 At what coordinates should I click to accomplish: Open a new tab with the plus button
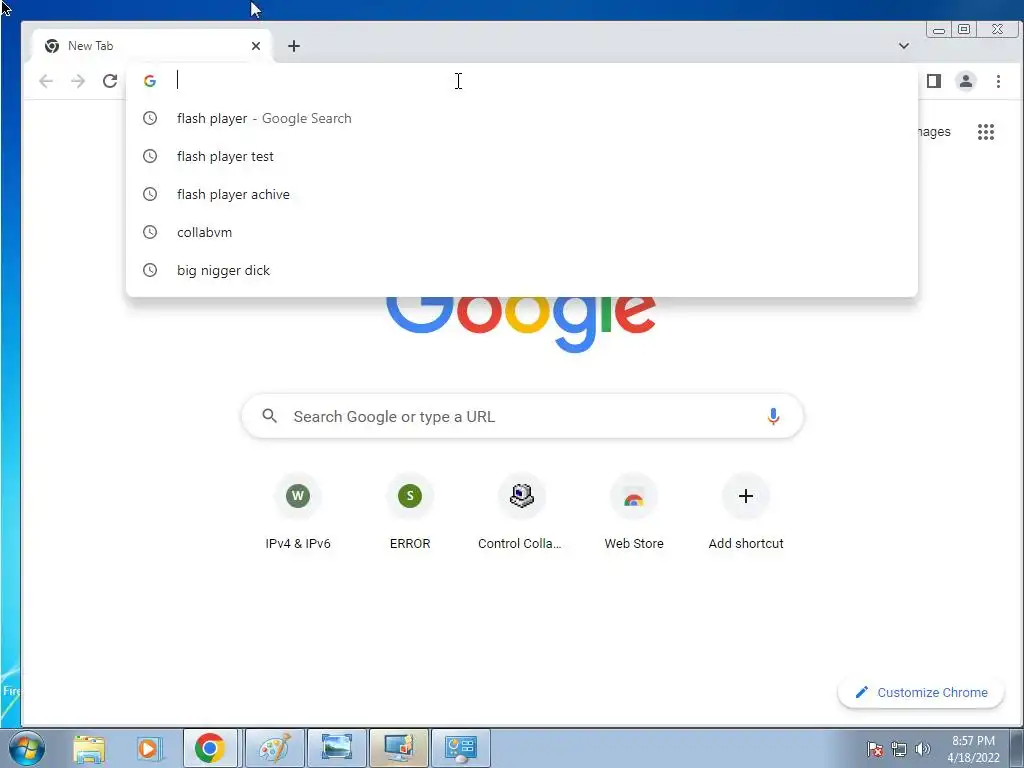[294, 46]
